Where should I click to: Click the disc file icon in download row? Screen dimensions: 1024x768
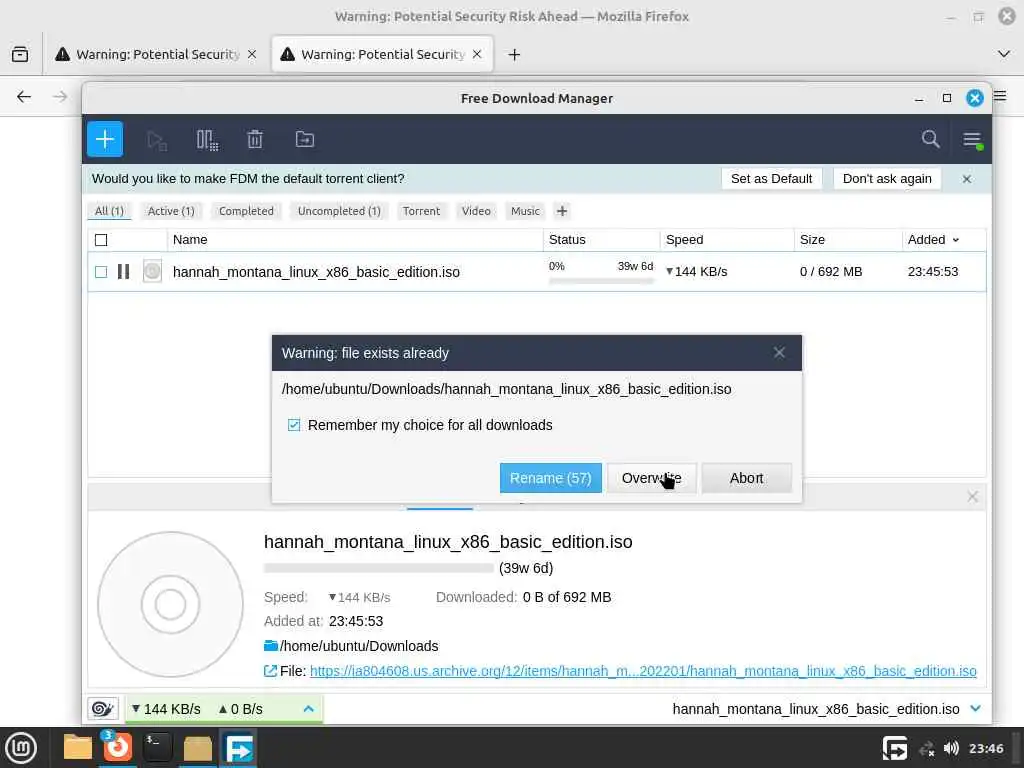[152, 271]
